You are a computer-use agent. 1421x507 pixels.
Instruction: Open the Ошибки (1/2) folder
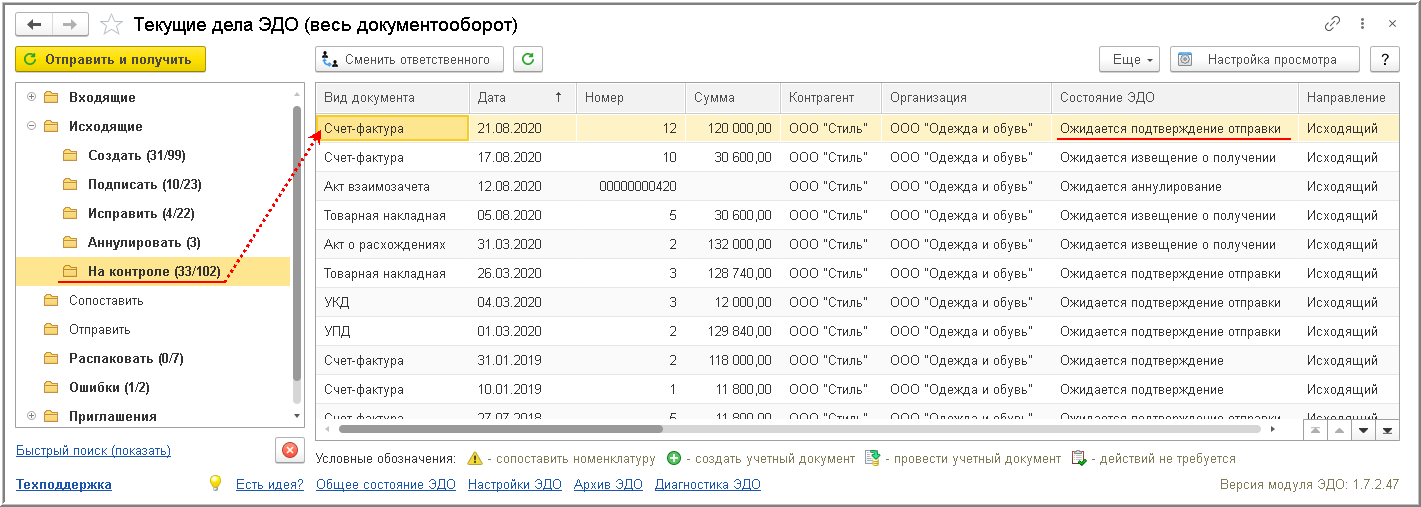pos(109,387)
